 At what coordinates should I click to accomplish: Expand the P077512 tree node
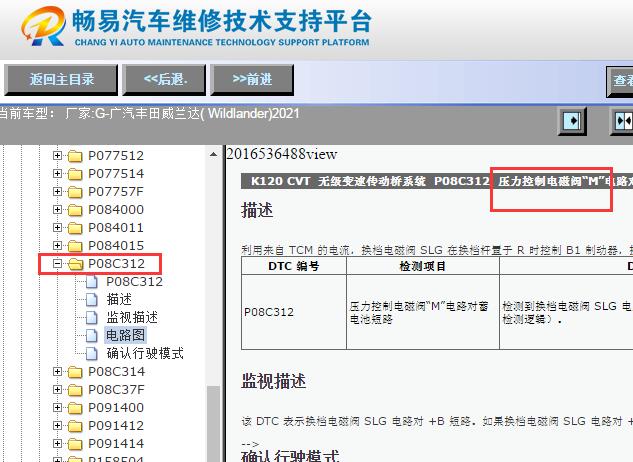(57, 155)
